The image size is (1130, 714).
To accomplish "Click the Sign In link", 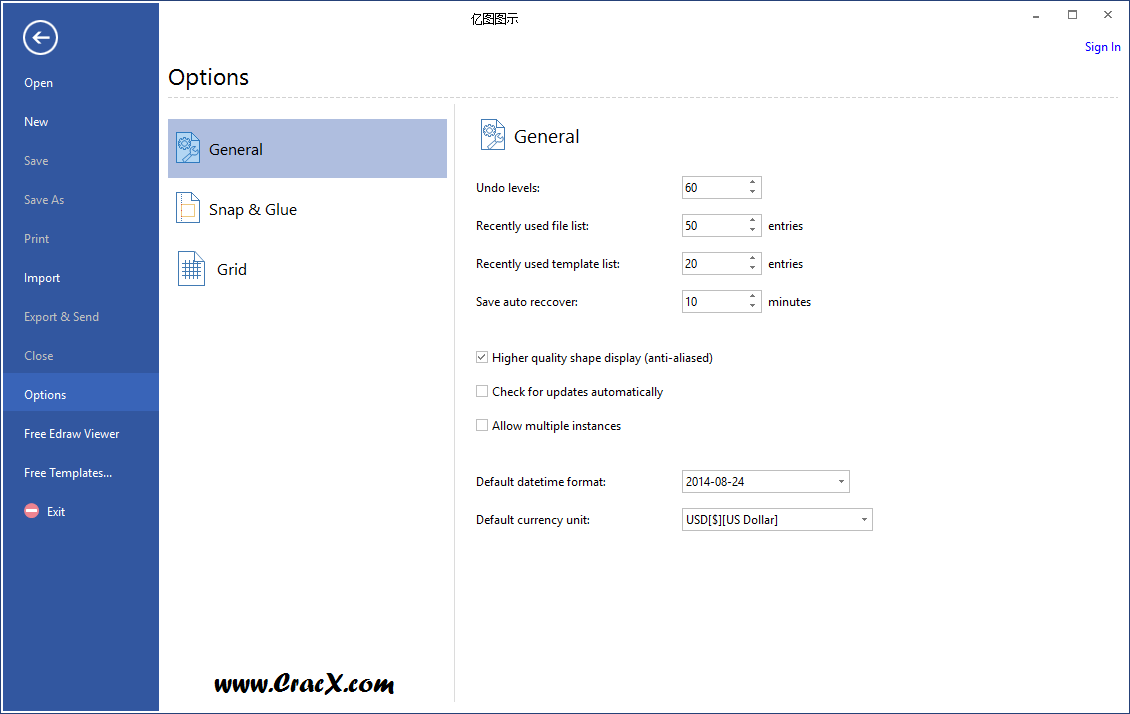I will [1102, 47].
